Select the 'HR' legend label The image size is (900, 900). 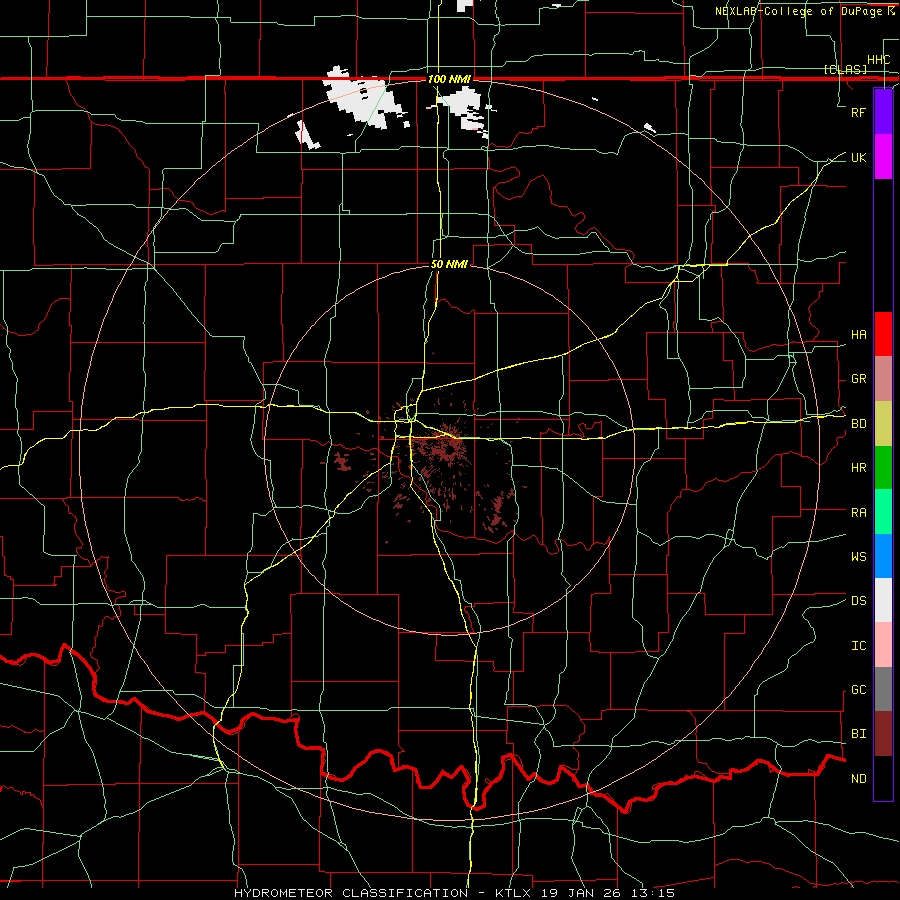(x=858, y=468)
